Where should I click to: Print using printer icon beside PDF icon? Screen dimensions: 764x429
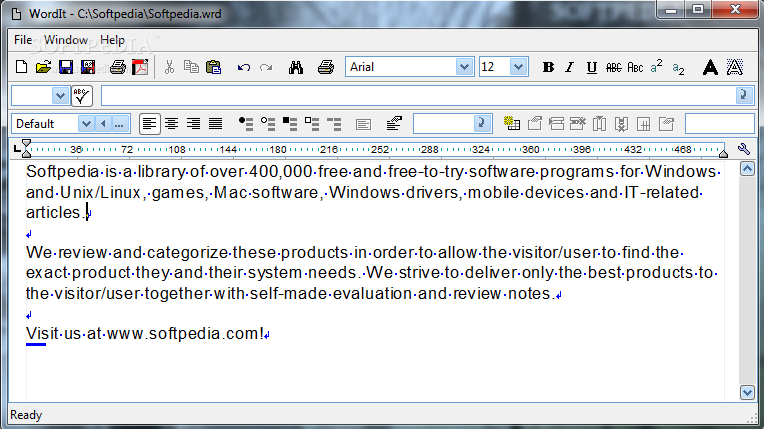[x=117, y=67]
